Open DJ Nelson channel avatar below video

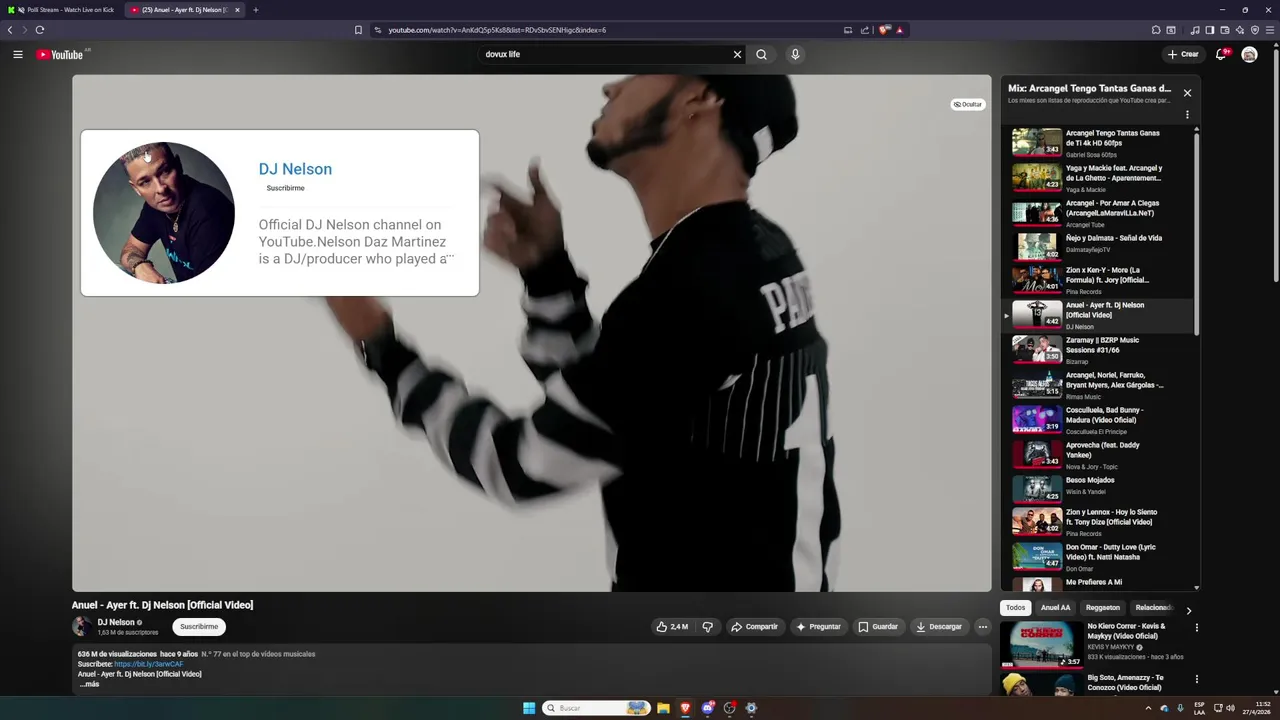pyautogui.click(x=81, y=627)
